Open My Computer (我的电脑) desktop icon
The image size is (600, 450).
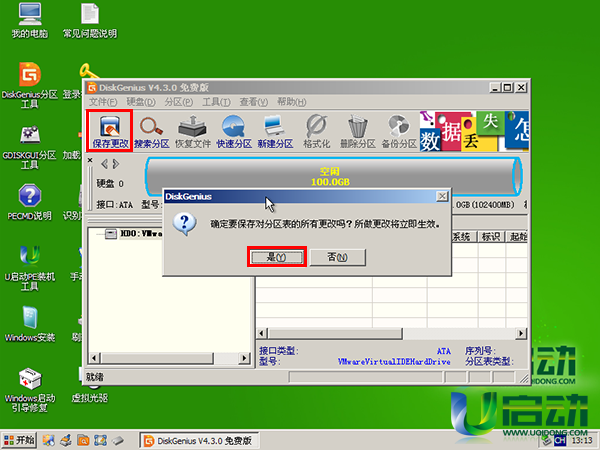point(30,21)
